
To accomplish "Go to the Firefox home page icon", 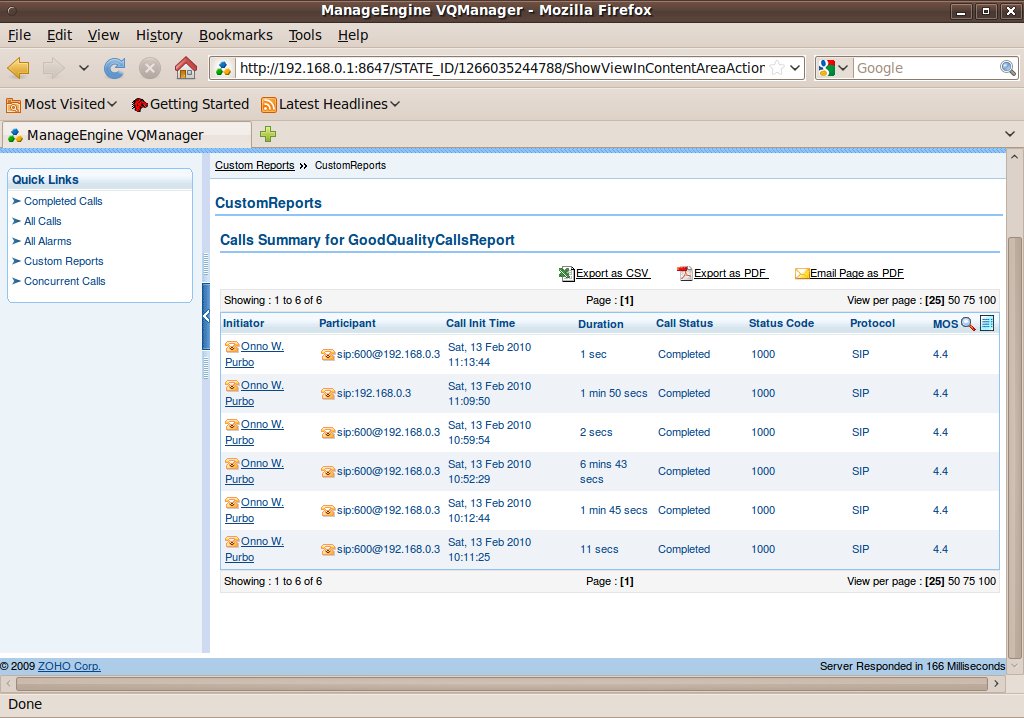I will click(185, 68).
